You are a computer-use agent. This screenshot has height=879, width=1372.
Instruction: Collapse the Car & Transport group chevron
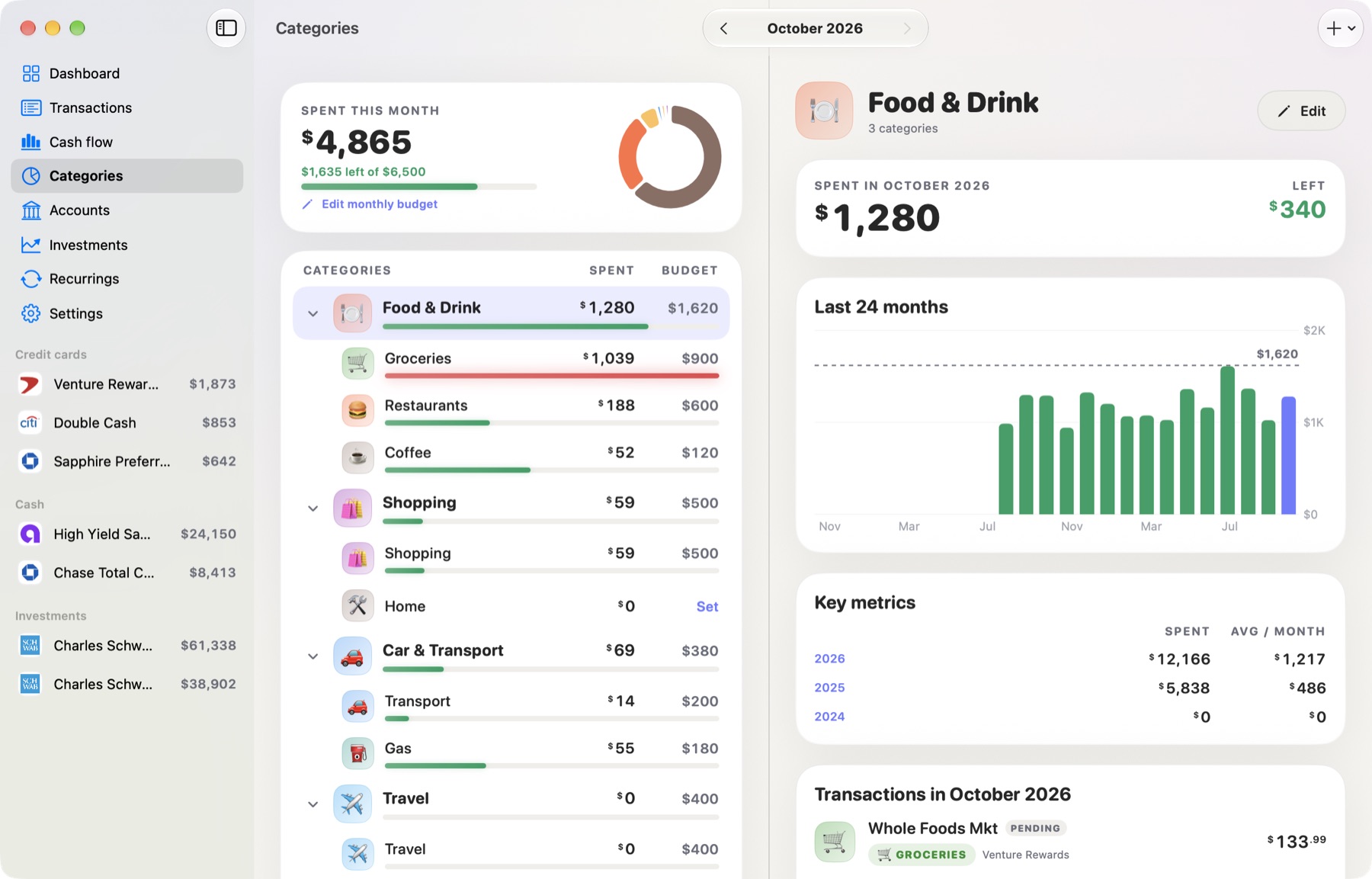313,656
